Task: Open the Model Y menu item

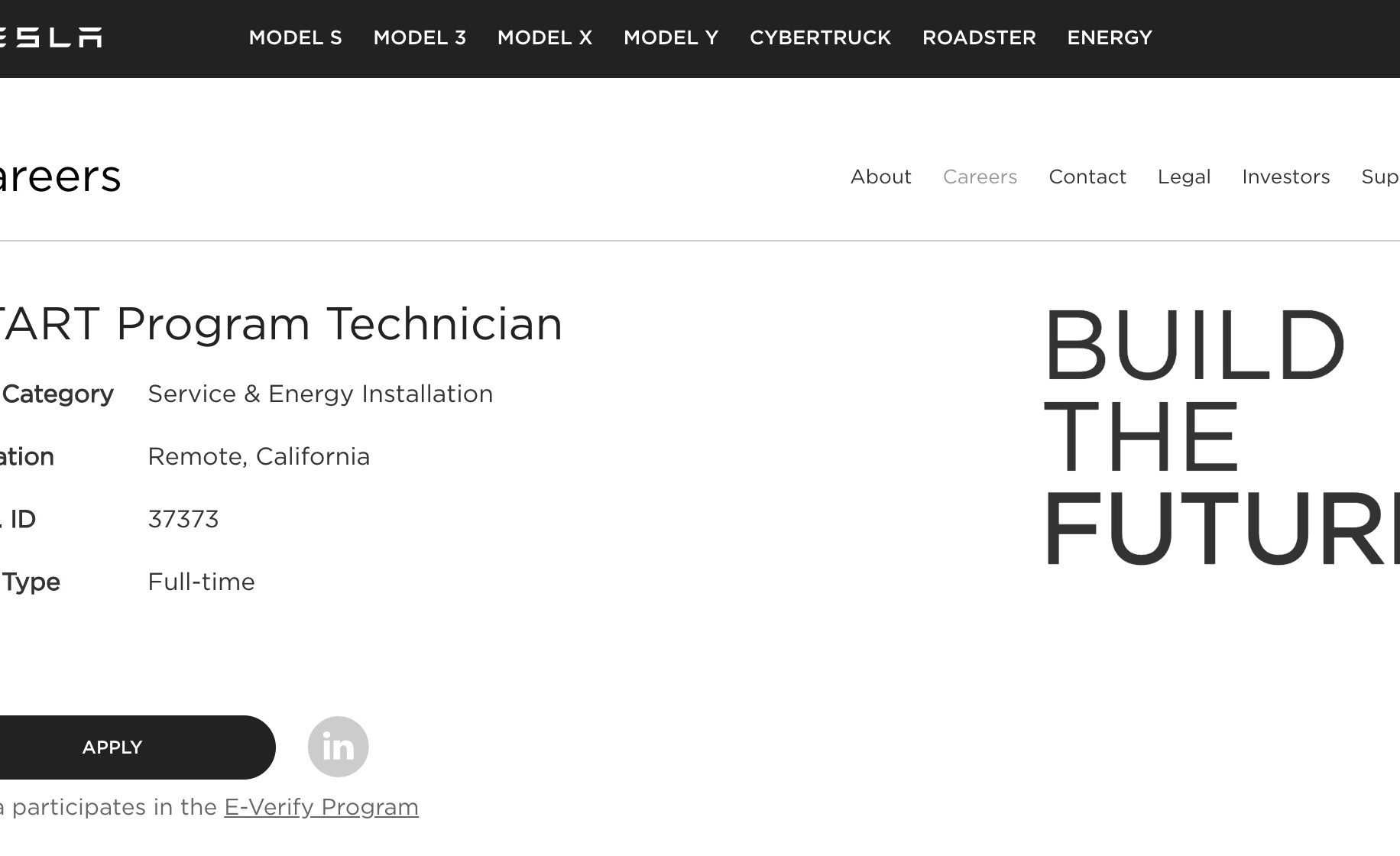Action: pos(671,37)
